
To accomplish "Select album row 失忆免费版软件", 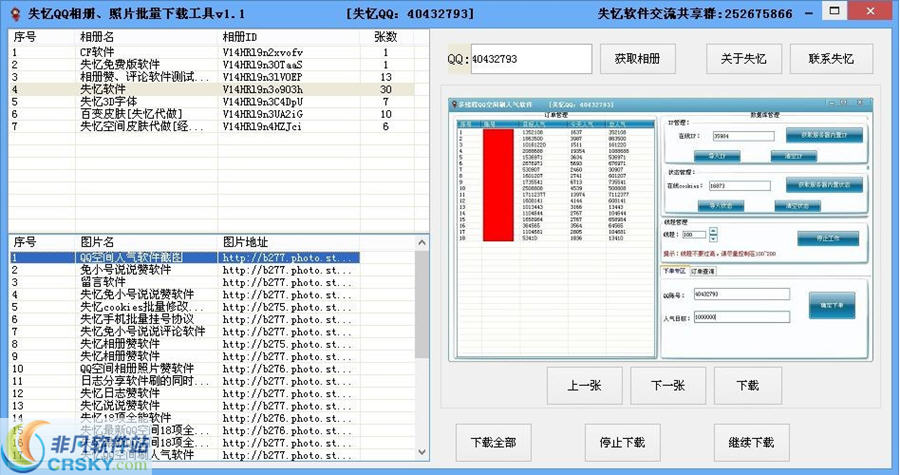I will pyautogui.click(x=211, y=65).
